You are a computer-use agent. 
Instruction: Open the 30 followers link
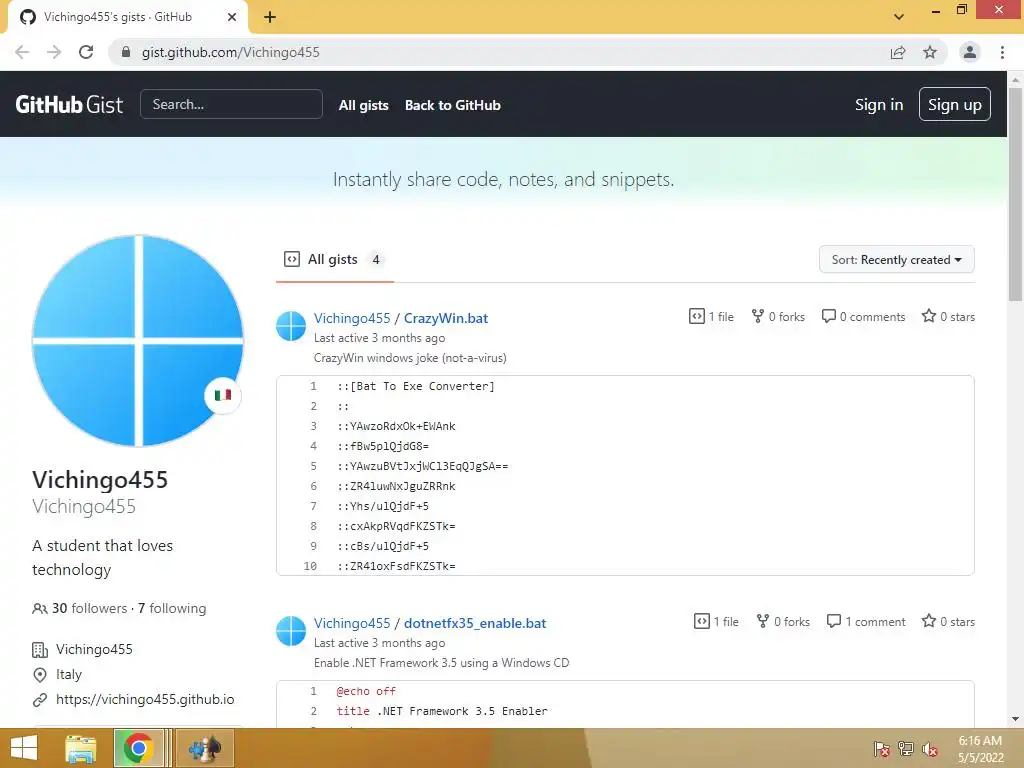[80, 608]
